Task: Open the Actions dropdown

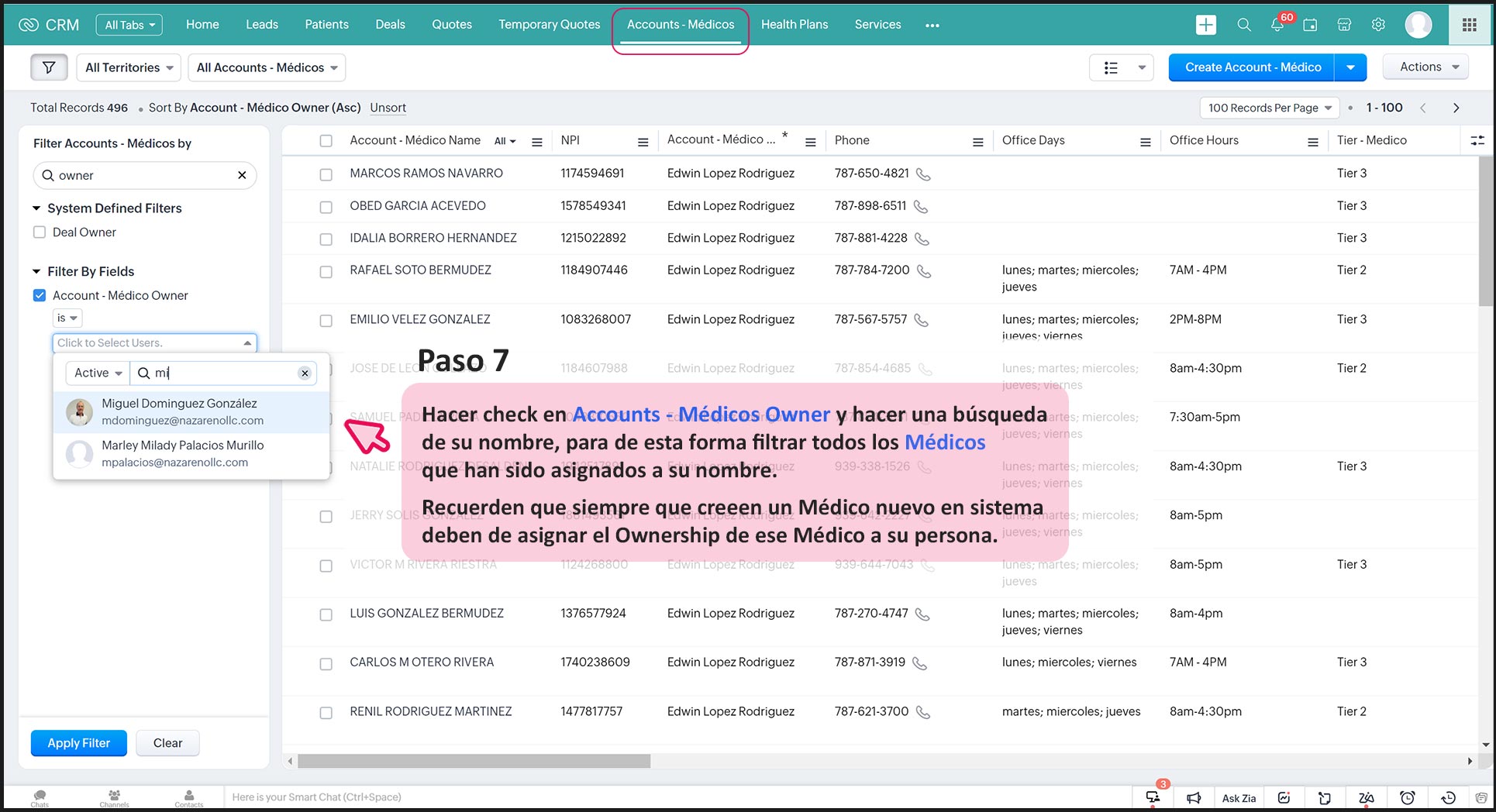Action: pyautogui.click(x=1429, y=67)
